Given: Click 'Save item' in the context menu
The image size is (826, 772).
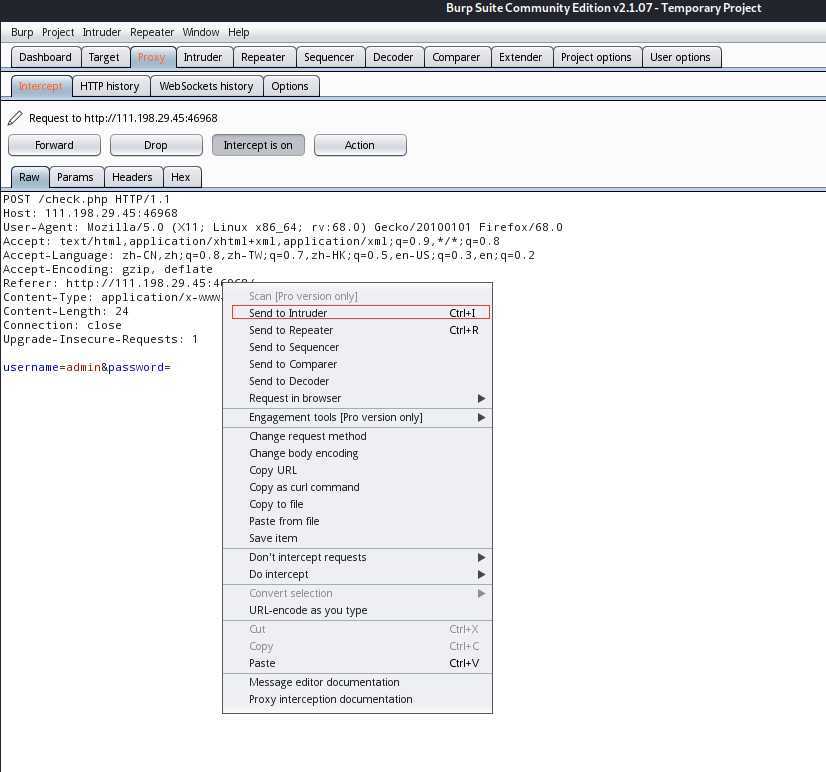Looking at the screenshot, I should [358, 538].
